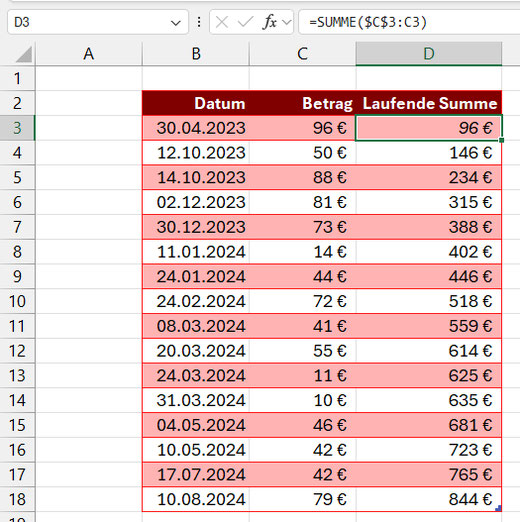Select the cell with date 14.10.2023
Screen dimensions: 520x522
tap(196, 177)
